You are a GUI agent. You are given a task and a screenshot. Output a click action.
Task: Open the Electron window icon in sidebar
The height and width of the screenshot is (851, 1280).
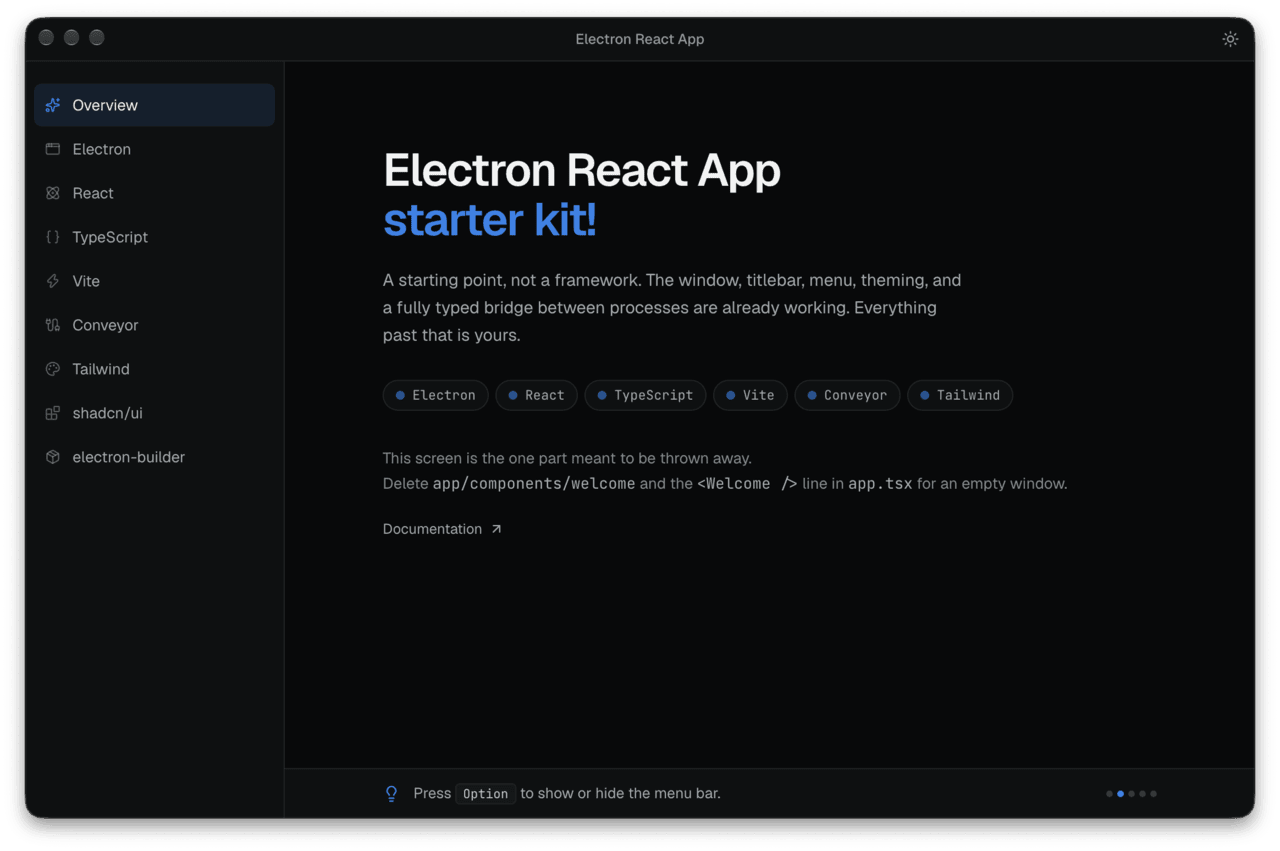pyautogui.click(x=53, y=149)
